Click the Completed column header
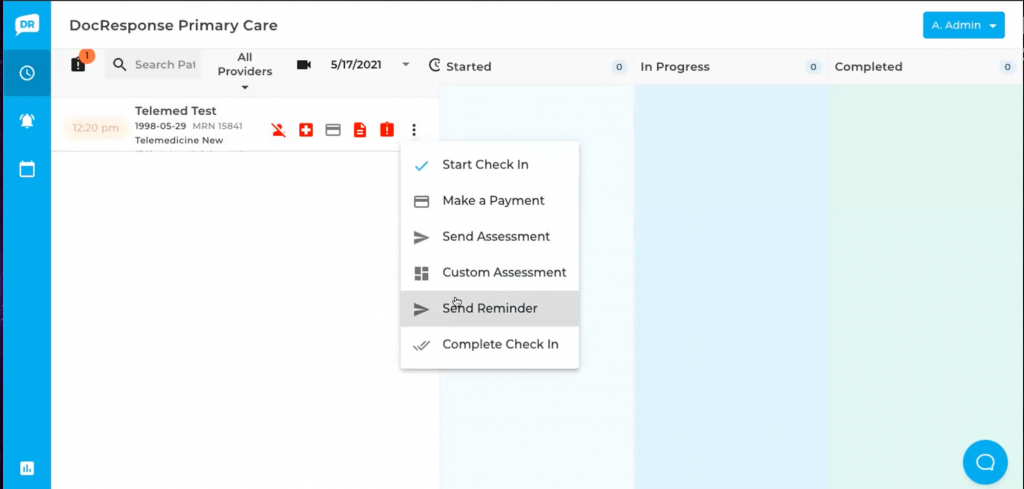This screenshot has height=489, width=1024. point(869,67)
